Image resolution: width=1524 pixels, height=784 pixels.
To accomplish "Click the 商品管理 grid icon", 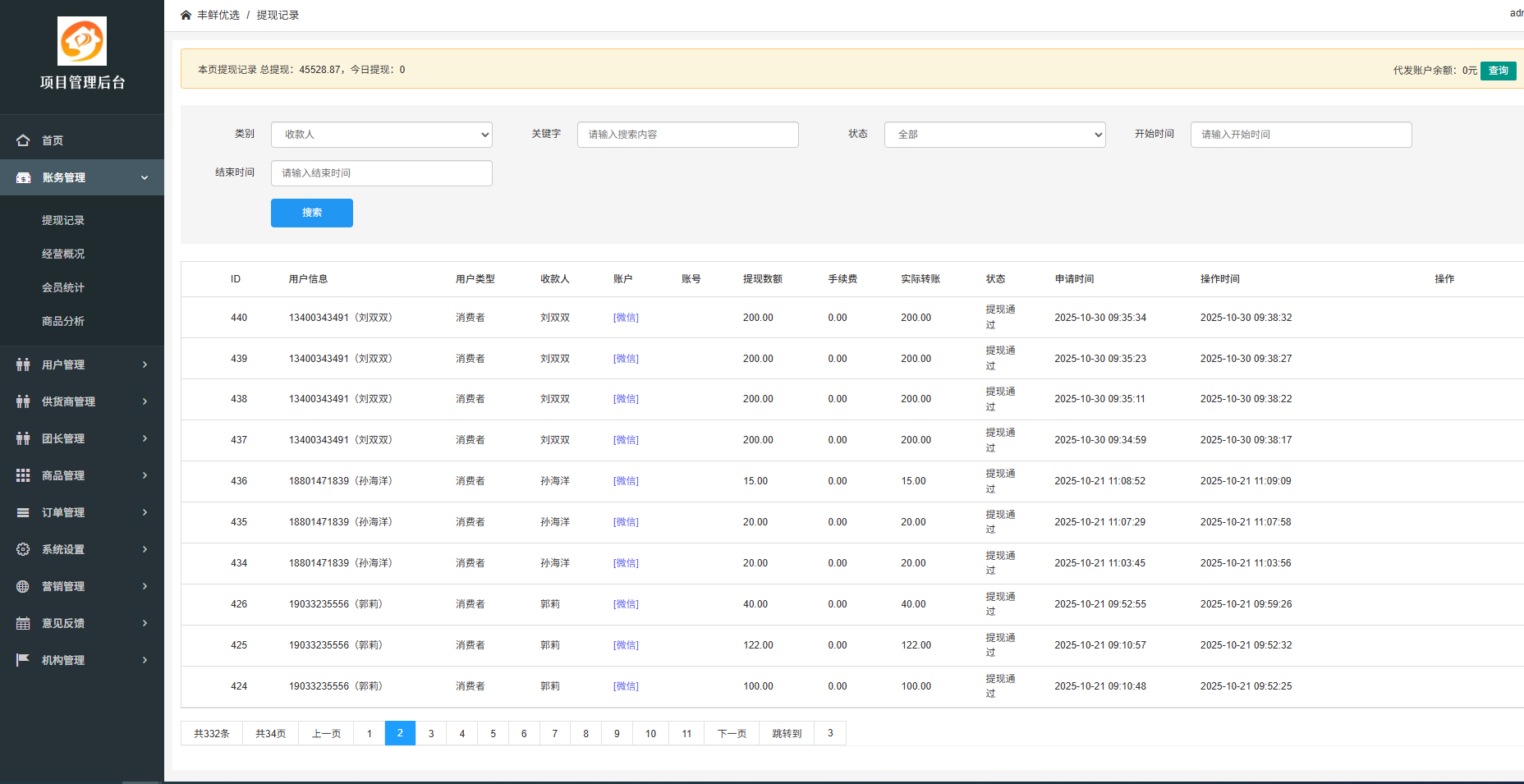I will coord(23,475).
